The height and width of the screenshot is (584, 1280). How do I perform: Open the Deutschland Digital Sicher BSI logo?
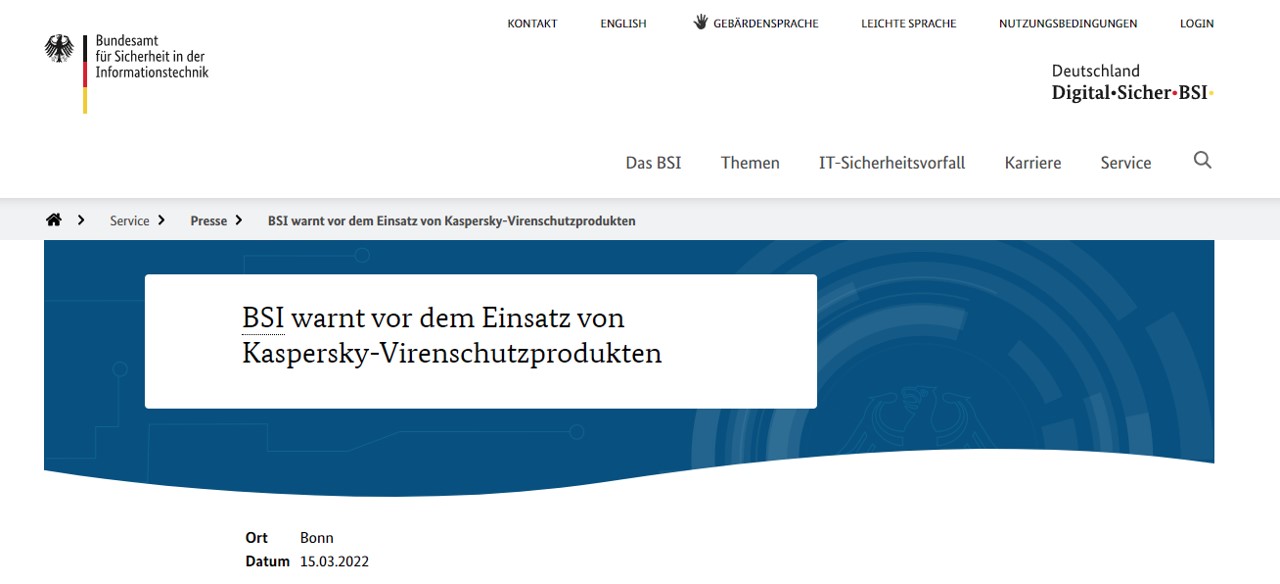(1132, 83)
